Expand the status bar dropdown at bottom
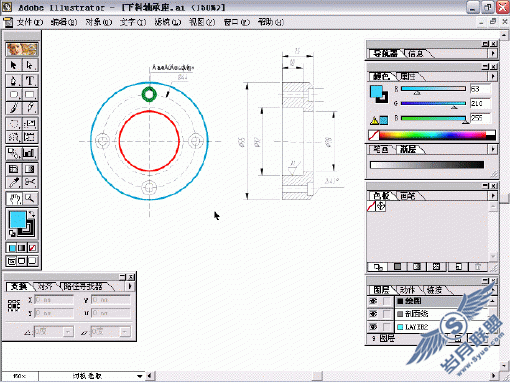510x383 pixels. coord(140,376)
